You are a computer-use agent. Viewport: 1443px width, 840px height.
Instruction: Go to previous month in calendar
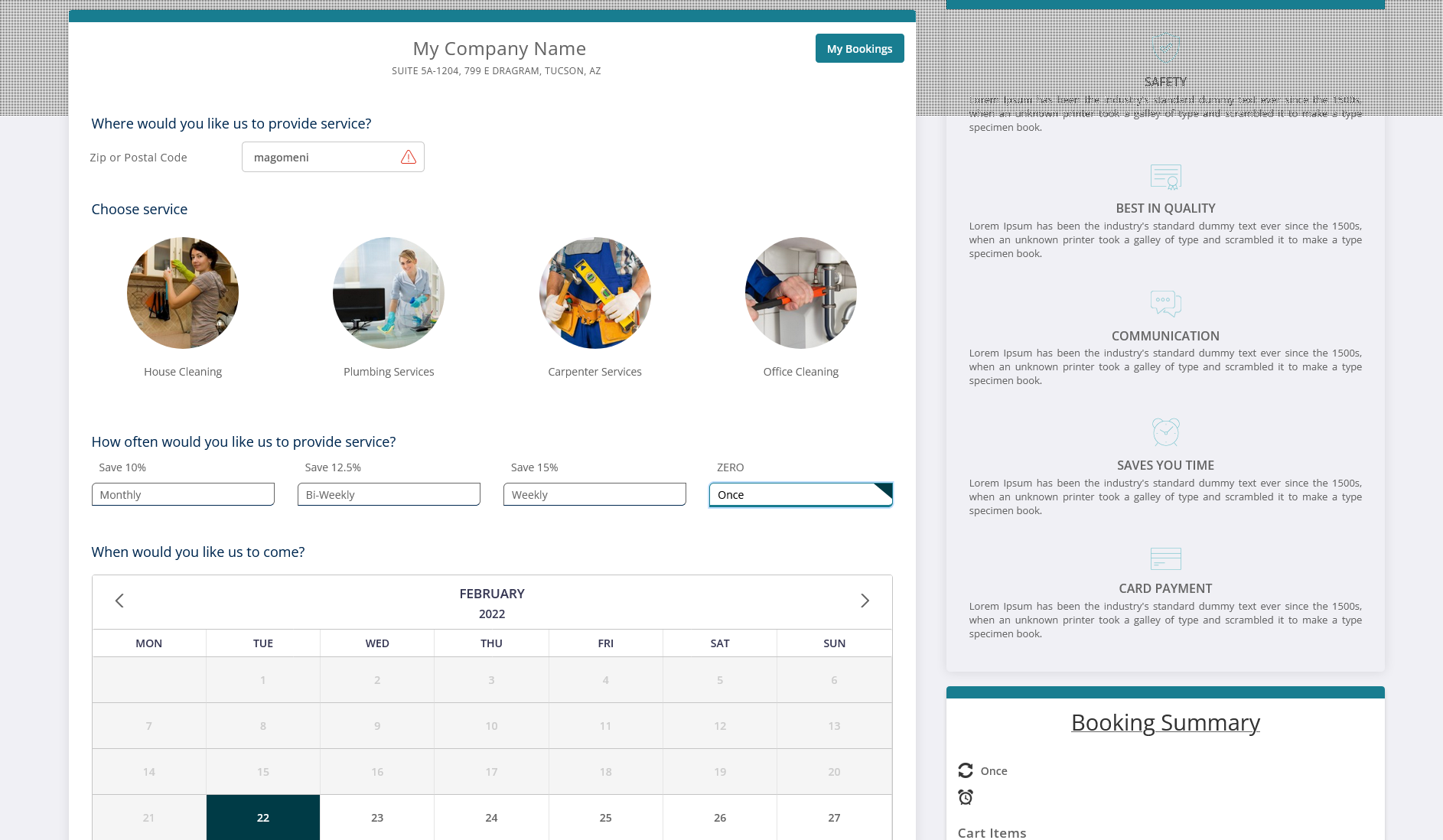coord(119,601)
